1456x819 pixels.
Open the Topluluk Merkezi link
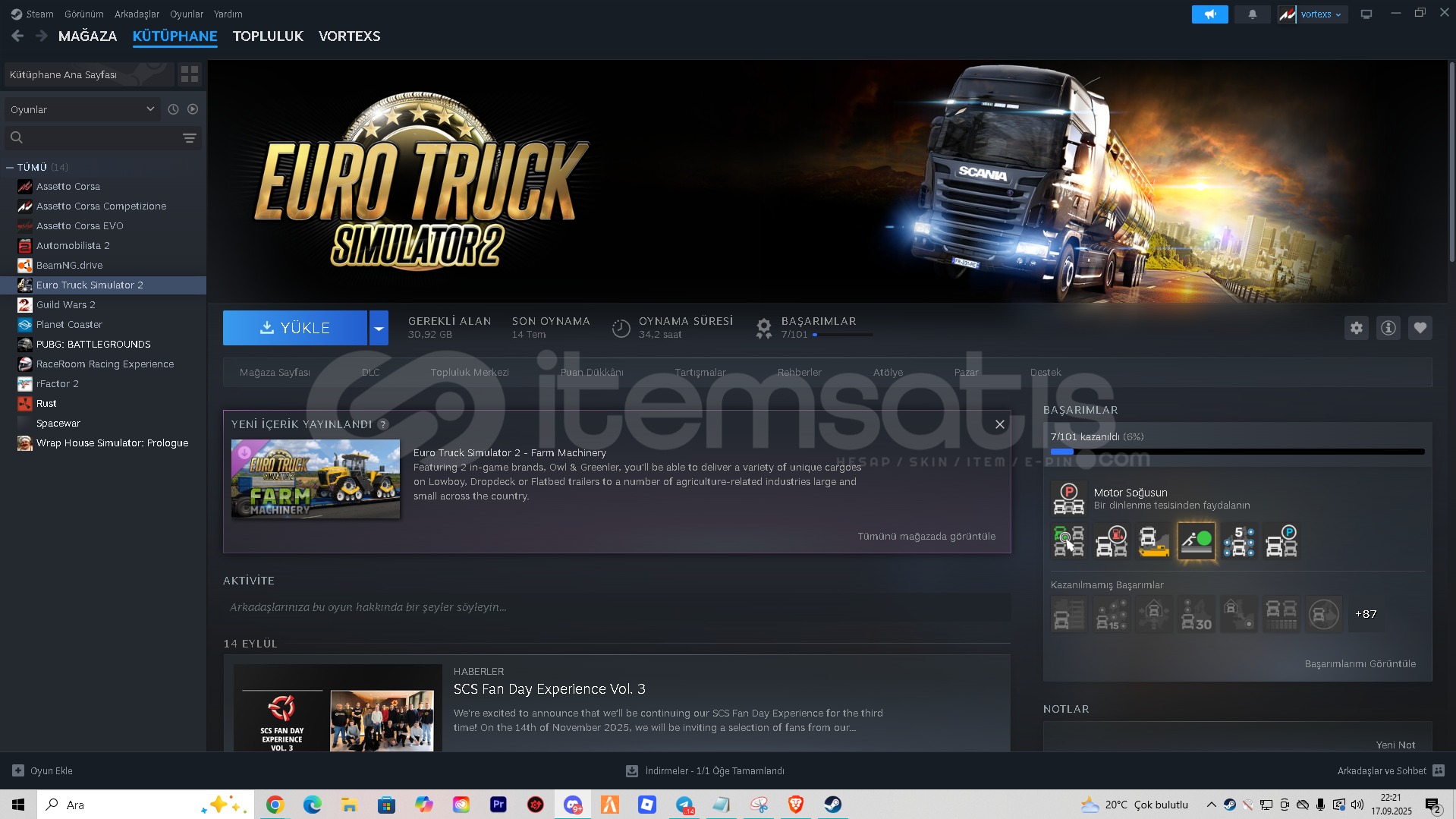coord(470,372)
